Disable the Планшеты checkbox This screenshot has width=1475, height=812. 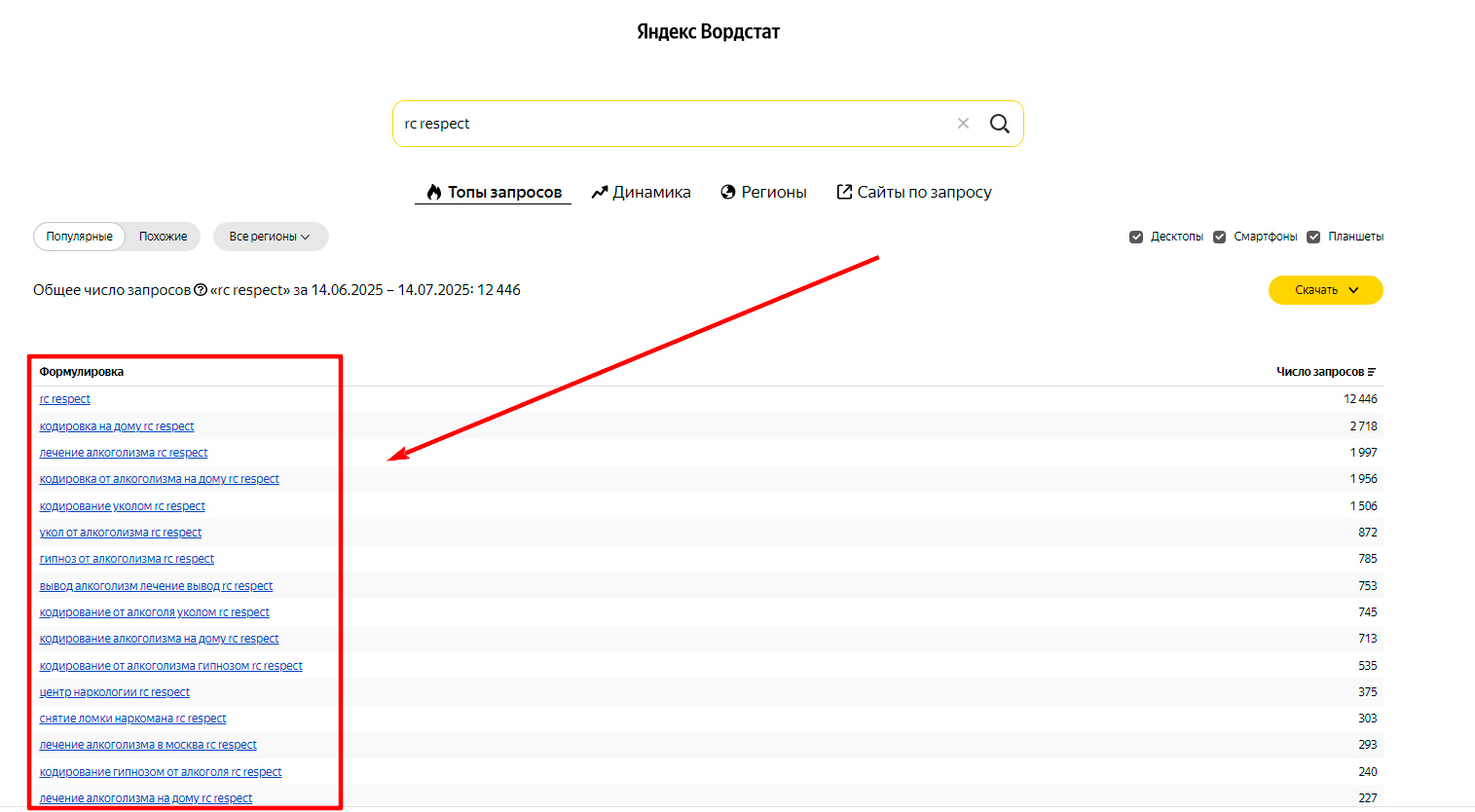coord(1313,237)
